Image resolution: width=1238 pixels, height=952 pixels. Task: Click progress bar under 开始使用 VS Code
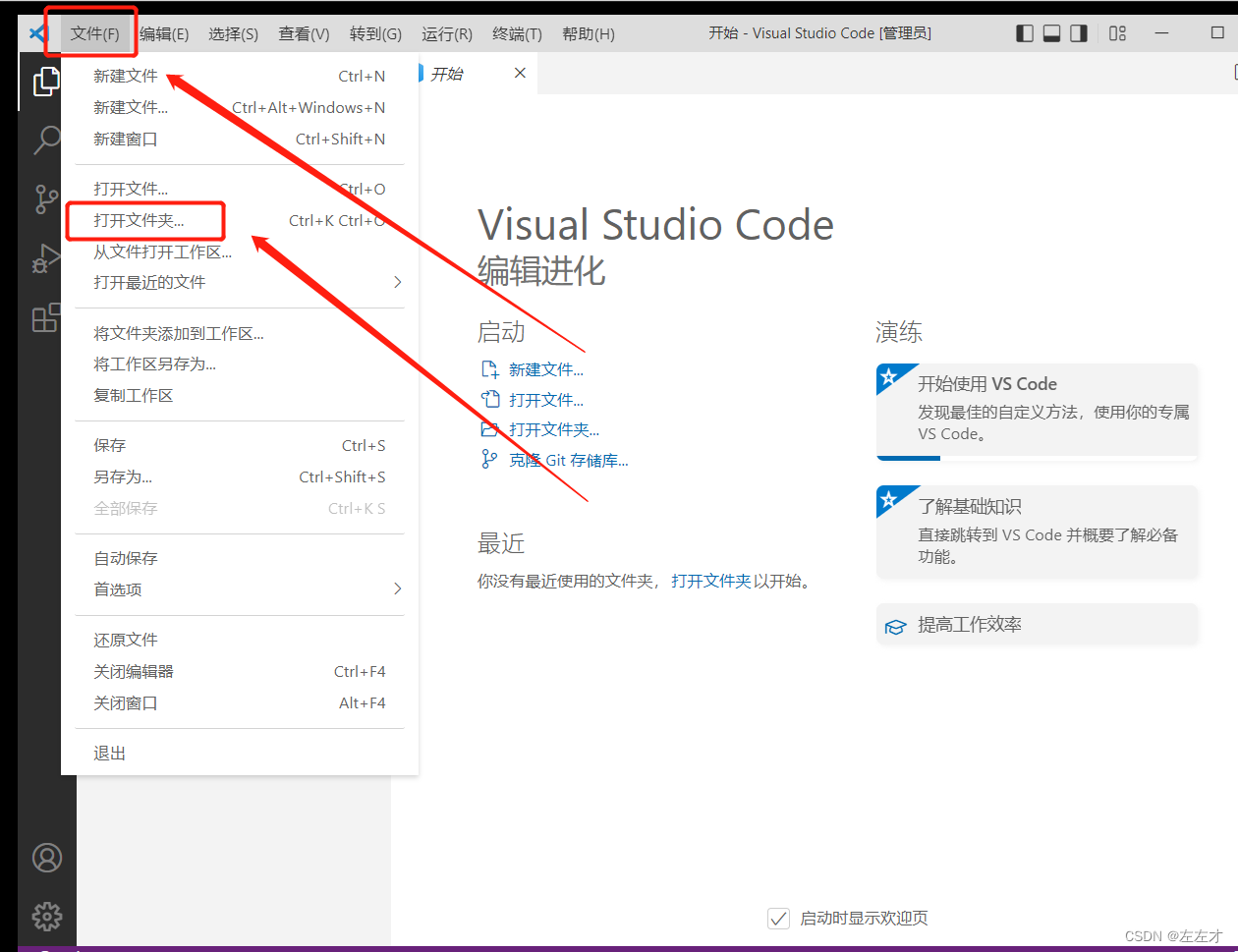tap(1038, 458)
